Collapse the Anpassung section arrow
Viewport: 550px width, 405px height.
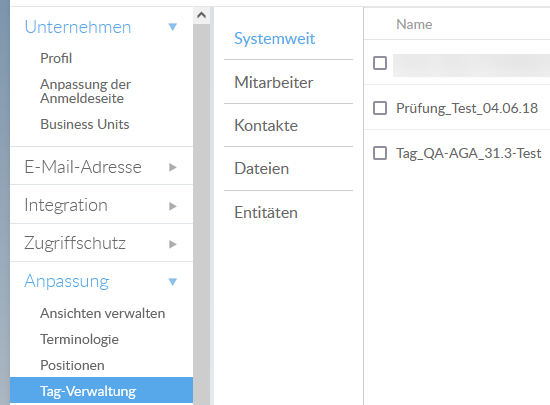point(173,282)
